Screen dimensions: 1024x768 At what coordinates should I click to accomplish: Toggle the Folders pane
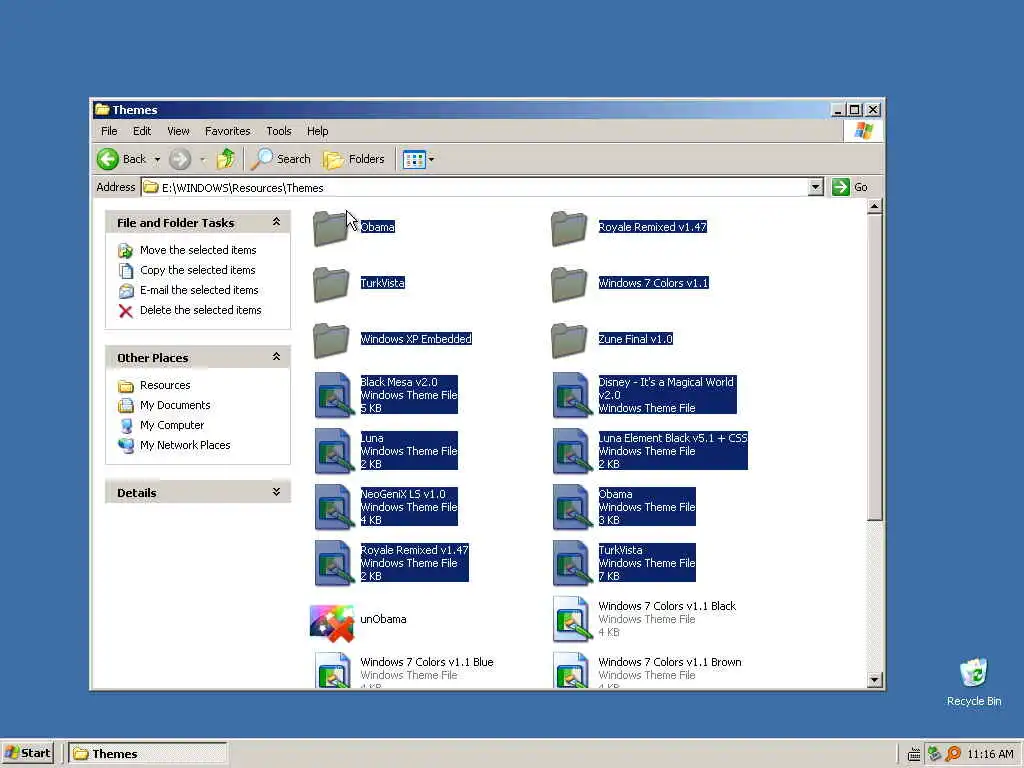pyautogui.click(x=354, y=159)
